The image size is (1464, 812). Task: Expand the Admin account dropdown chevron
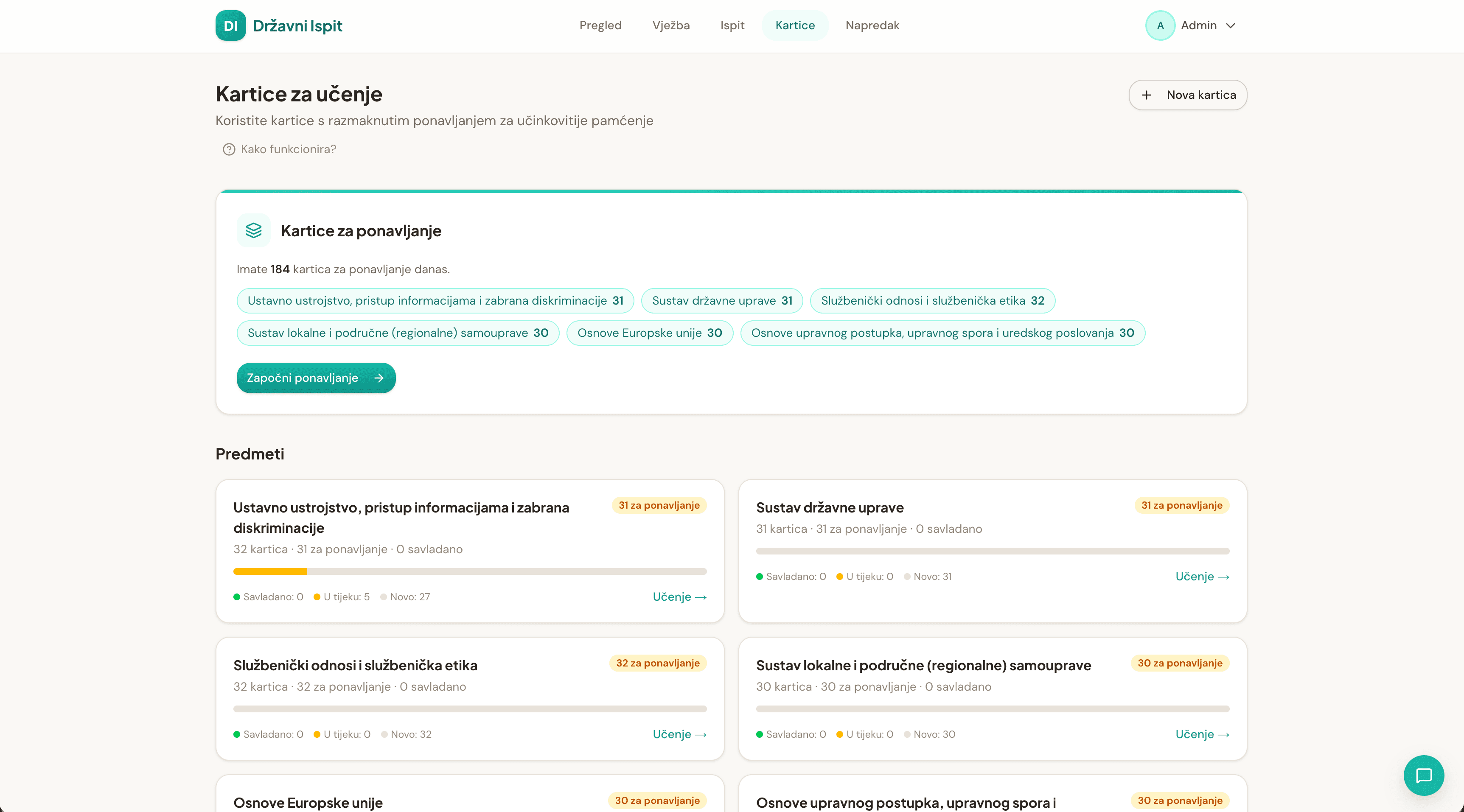click(x=1231, y=25)
